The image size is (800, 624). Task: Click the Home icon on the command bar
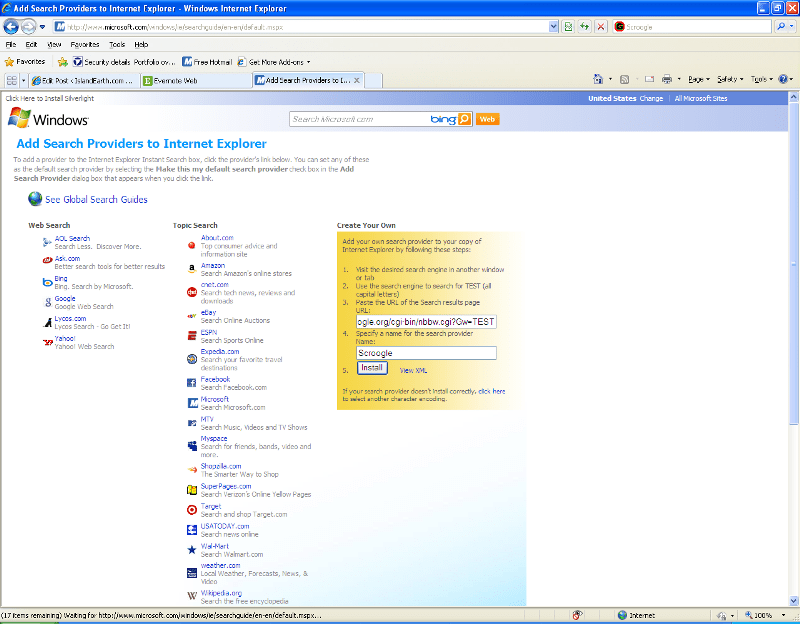(x=597, y=78)
